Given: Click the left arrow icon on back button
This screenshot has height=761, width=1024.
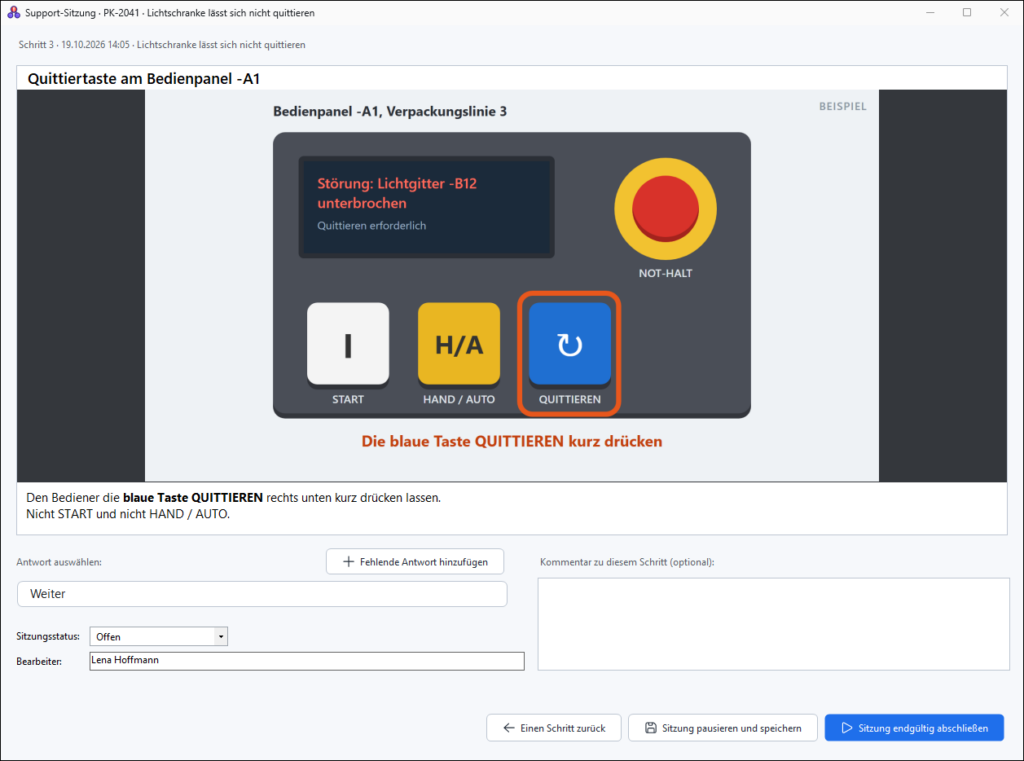Looking at the screenshot, I should click(509, 728).
